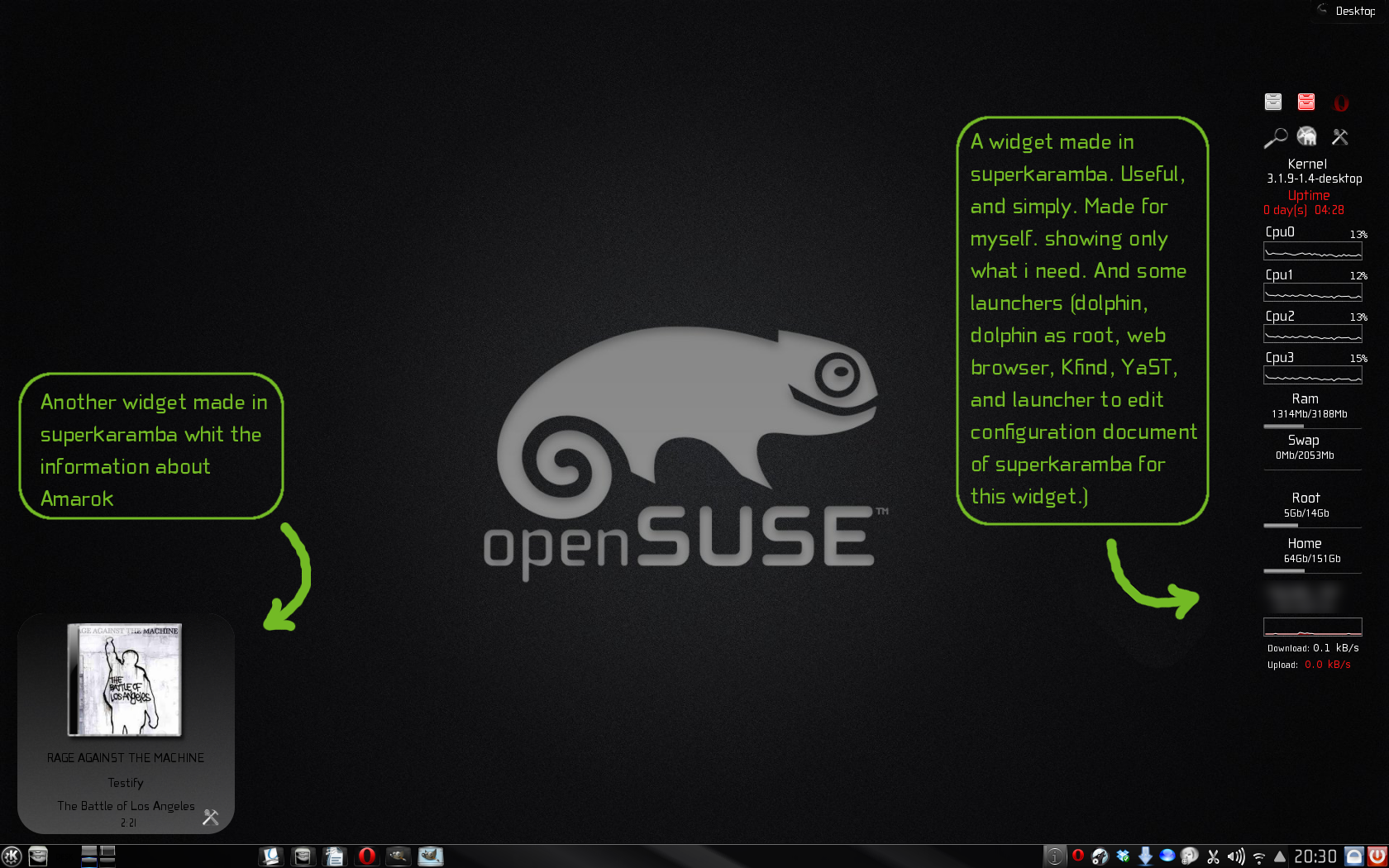Click the Rage Against the Machine album cover

point(125,680)
